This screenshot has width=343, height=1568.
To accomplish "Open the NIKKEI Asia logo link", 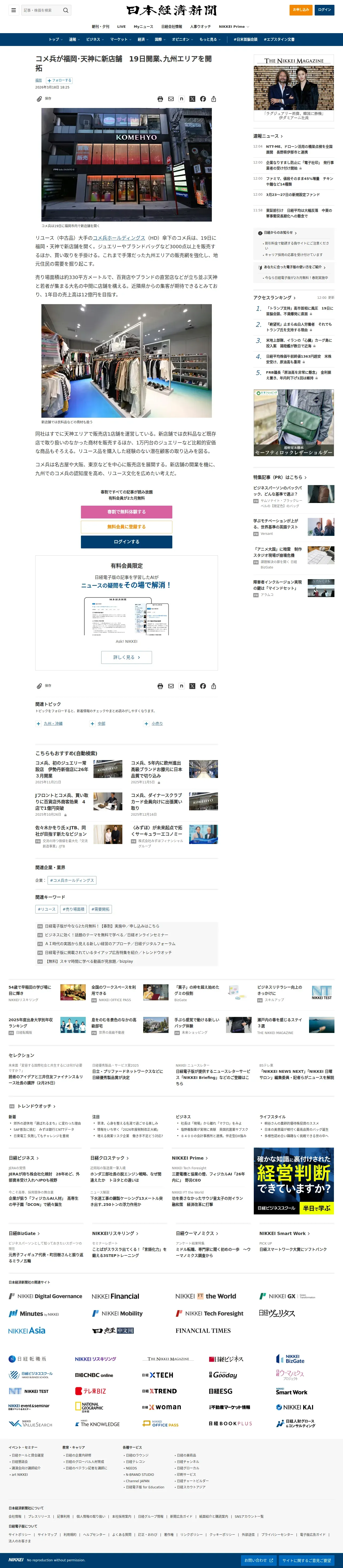I will [27, 1331].
